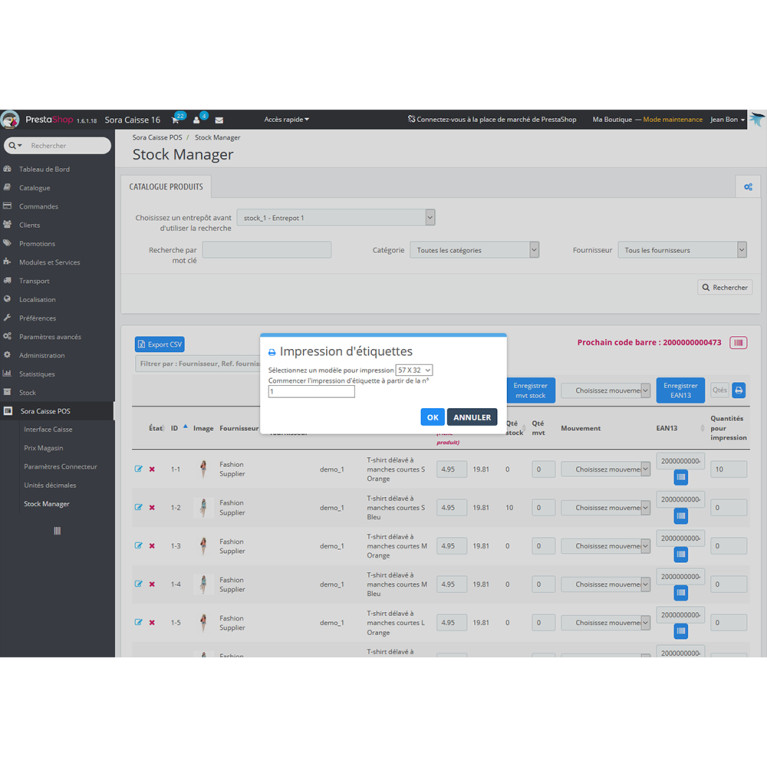Screen dimensions: 767x767
Task: Open the shopping cart orders icon
Action: click(x=176, y=120)
